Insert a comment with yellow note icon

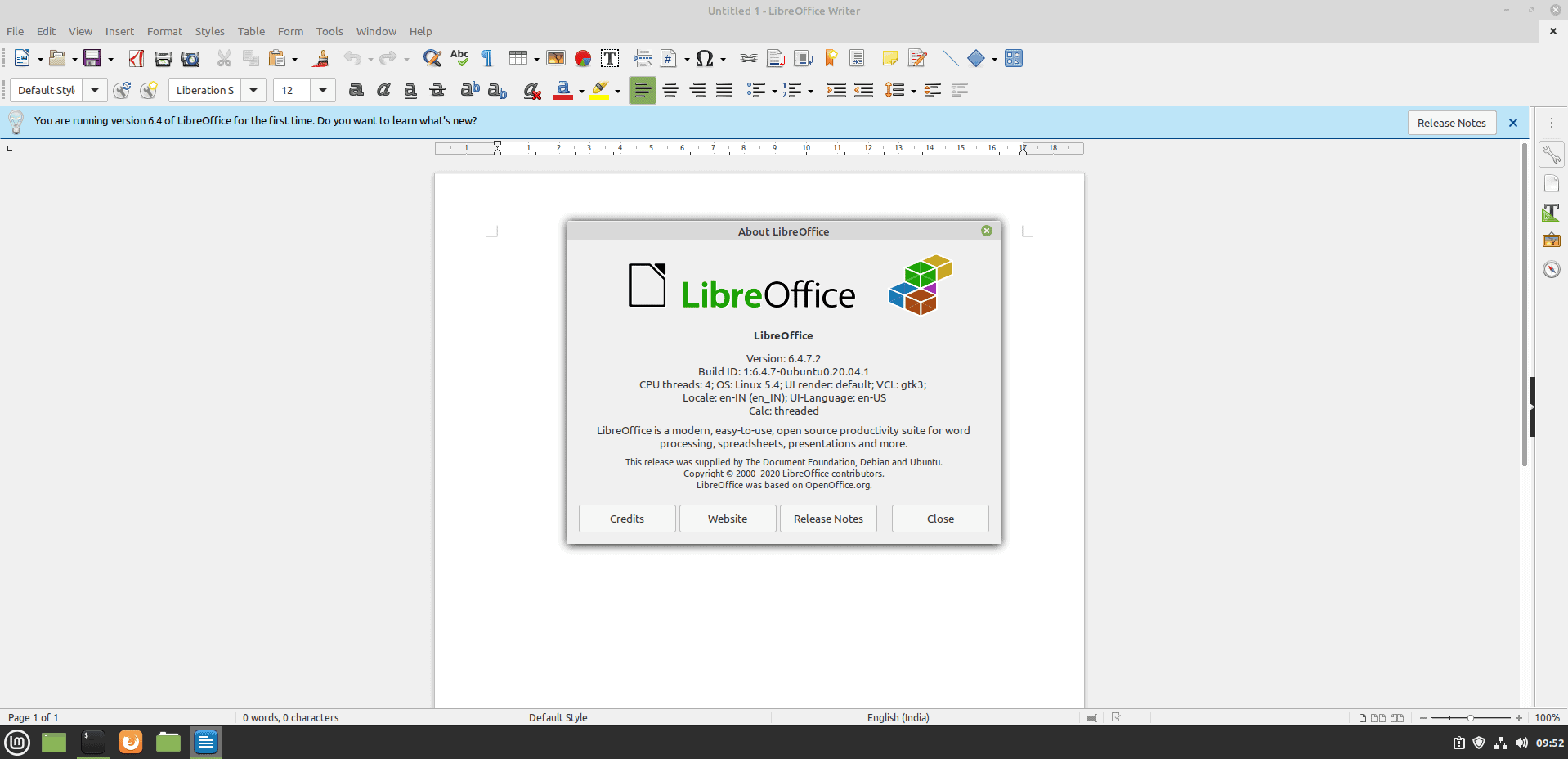(890, 58)
